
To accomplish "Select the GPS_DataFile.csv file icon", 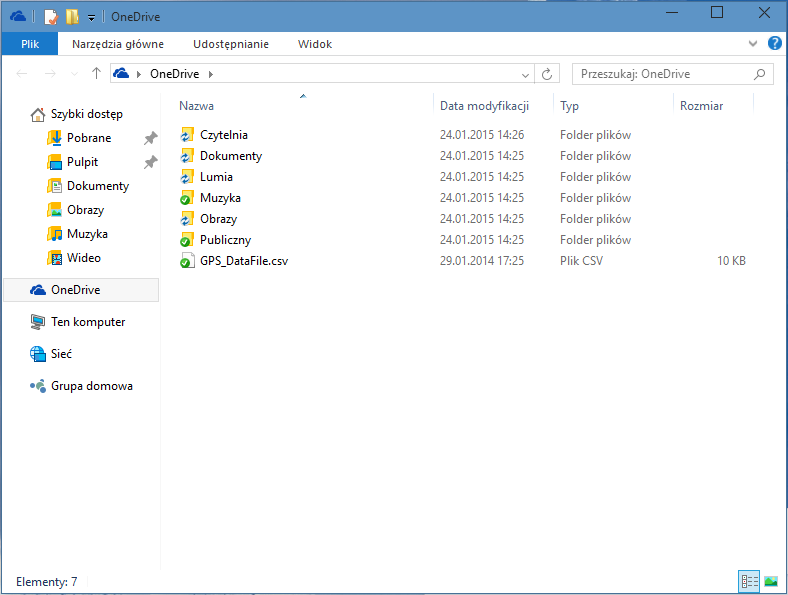I will pyautogui.click(x=186, y=261).
